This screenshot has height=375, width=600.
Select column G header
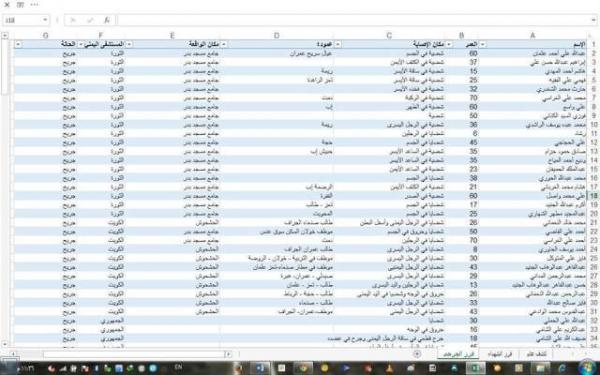coord(46,36)
